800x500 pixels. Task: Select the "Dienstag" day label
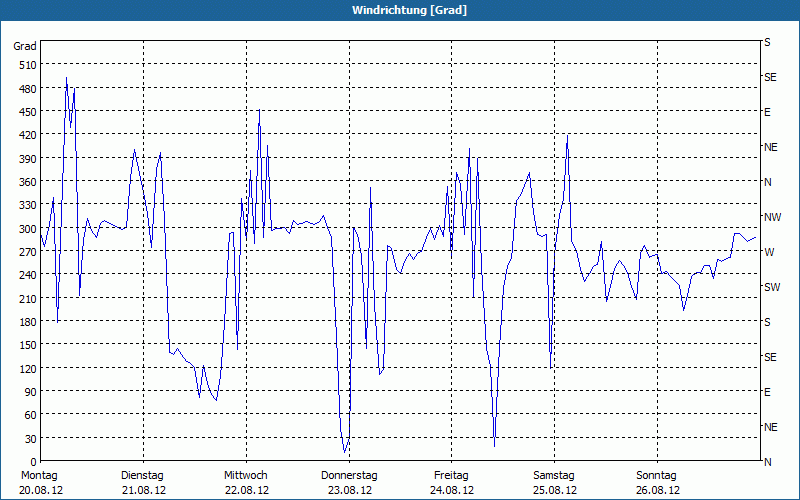pos(142,476)
